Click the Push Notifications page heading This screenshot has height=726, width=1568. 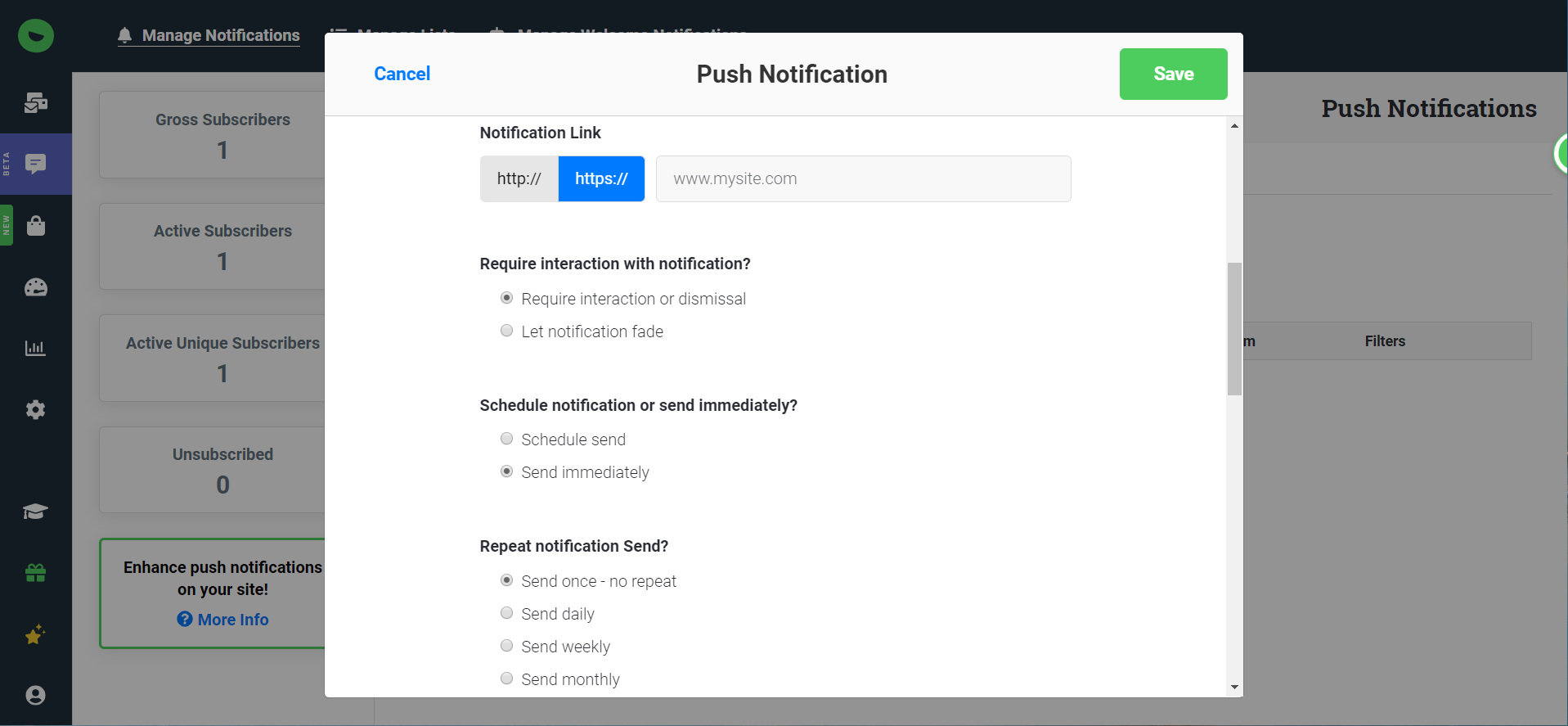pos(1429,108)
